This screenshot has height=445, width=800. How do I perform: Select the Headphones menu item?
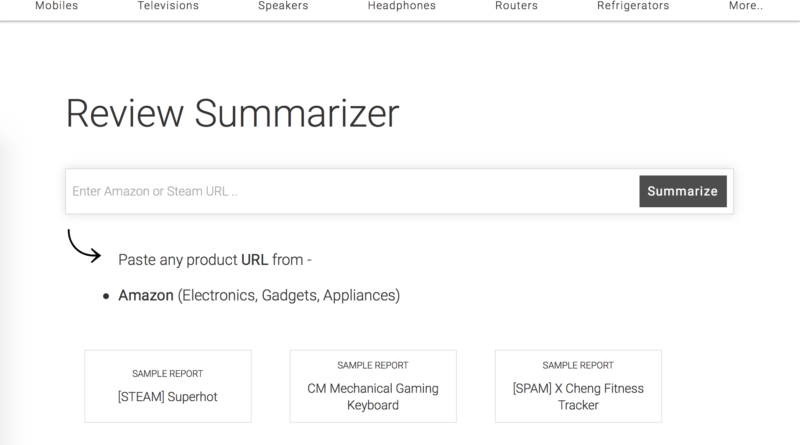[x=402, y=6]
